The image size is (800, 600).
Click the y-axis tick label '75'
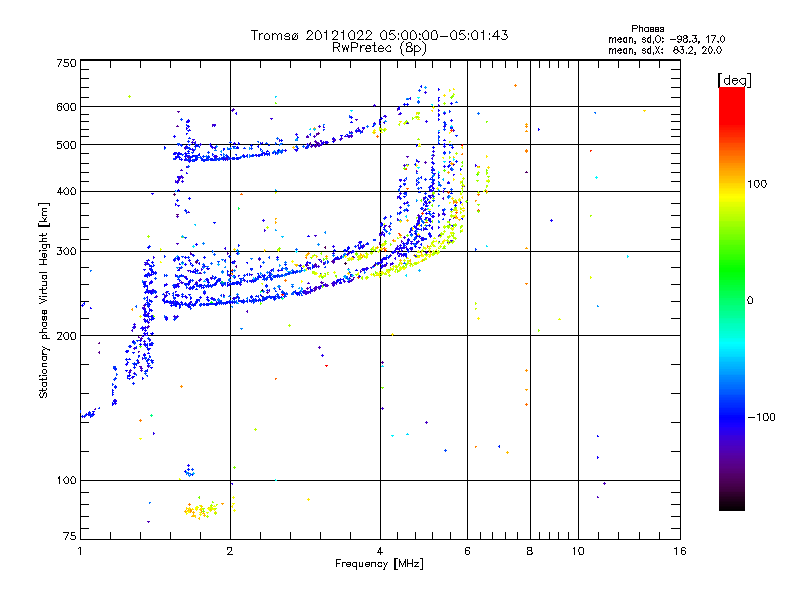tap(70, 536)
